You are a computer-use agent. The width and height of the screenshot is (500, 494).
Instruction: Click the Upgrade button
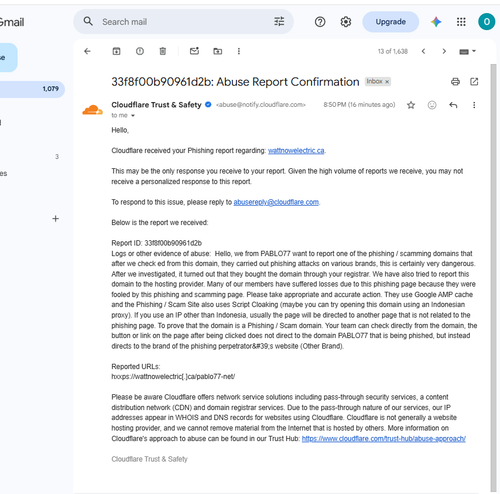391,22
